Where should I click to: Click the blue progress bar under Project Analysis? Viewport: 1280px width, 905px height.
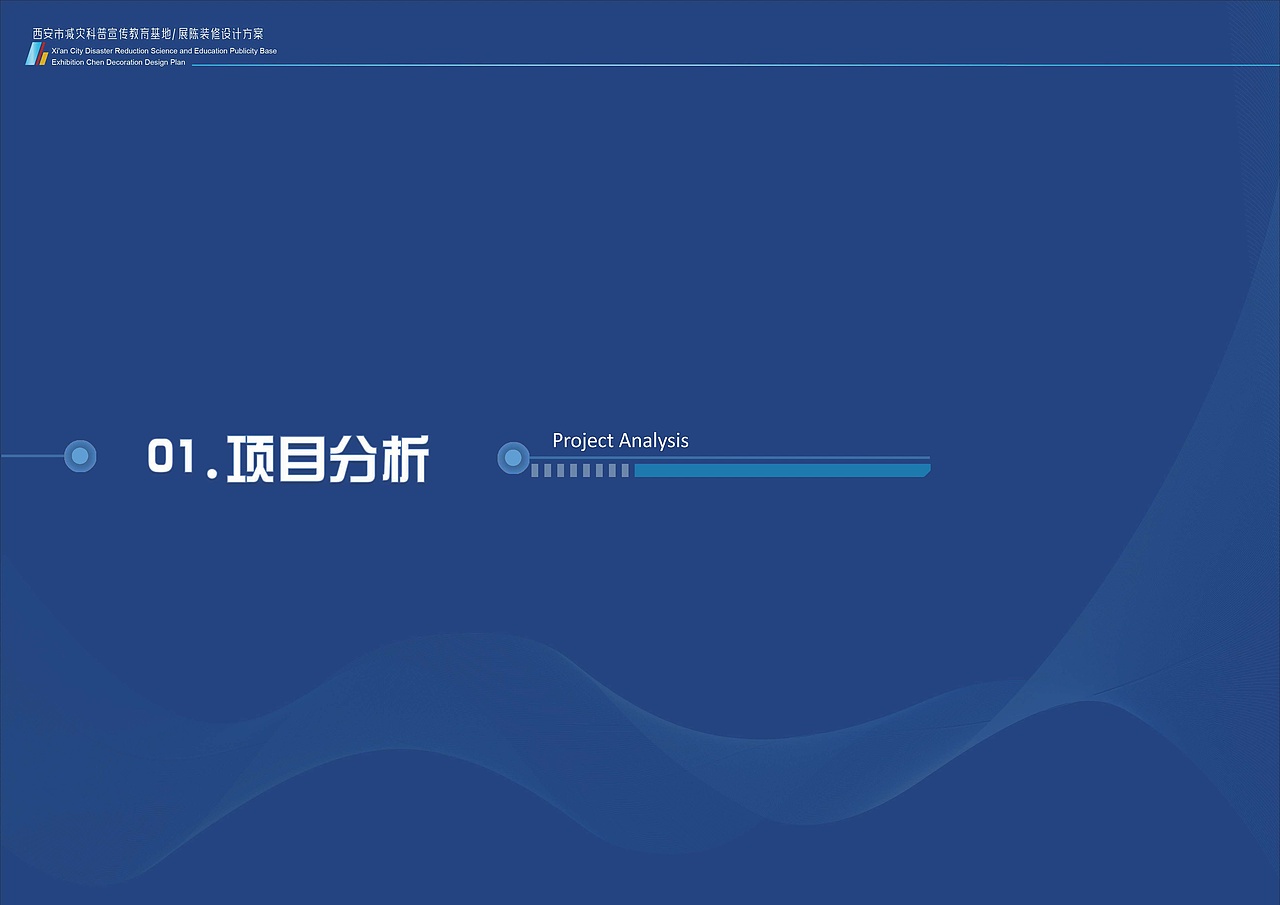click(780, 468)
